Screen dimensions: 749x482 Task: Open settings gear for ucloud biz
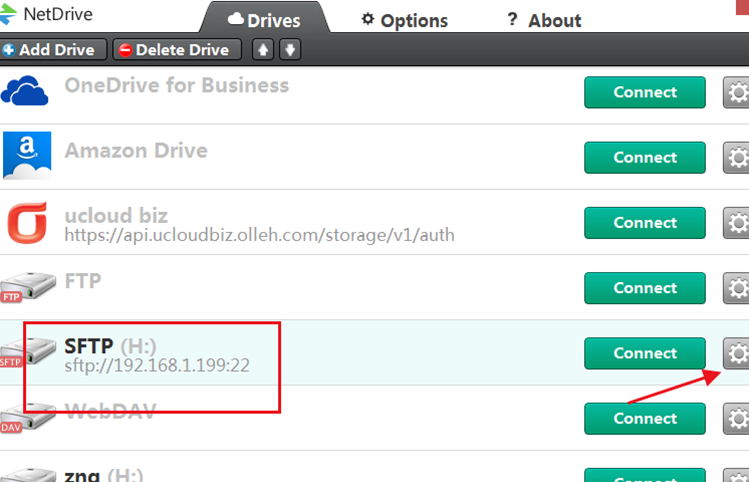pyautogui.click(x=736, y=223)
